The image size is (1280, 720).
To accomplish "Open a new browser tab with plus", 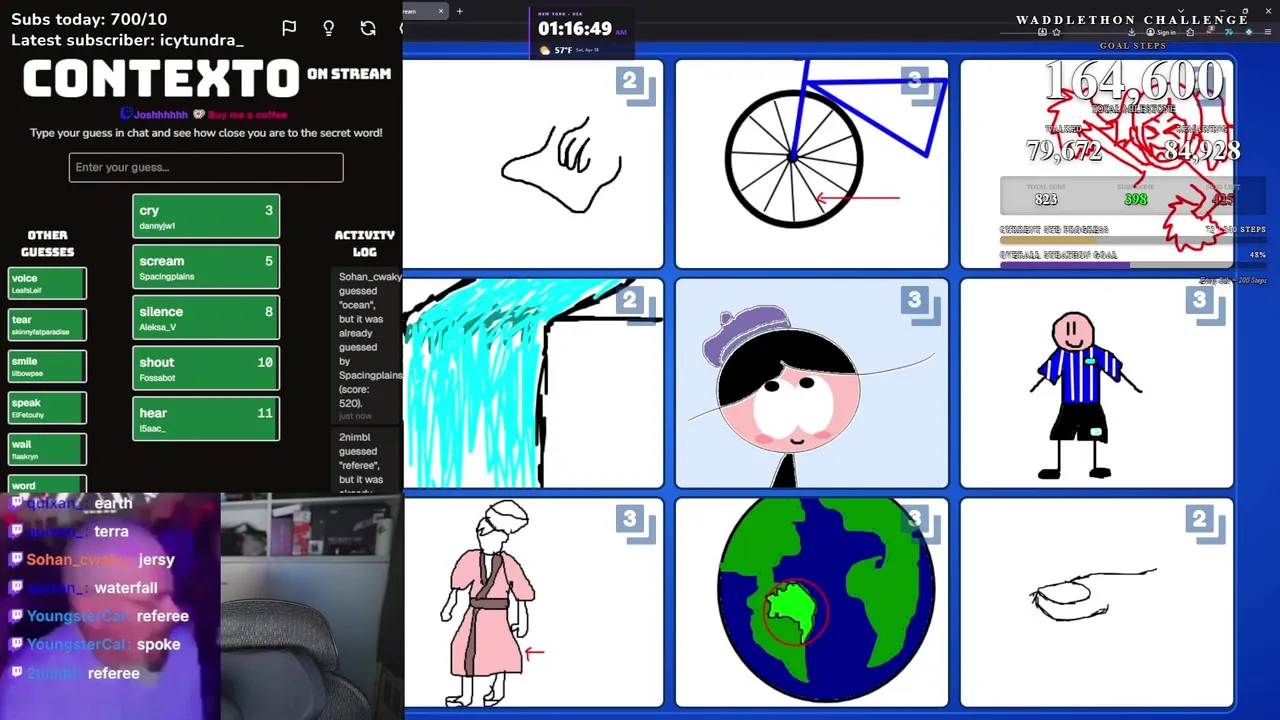I will coord(459,11).
